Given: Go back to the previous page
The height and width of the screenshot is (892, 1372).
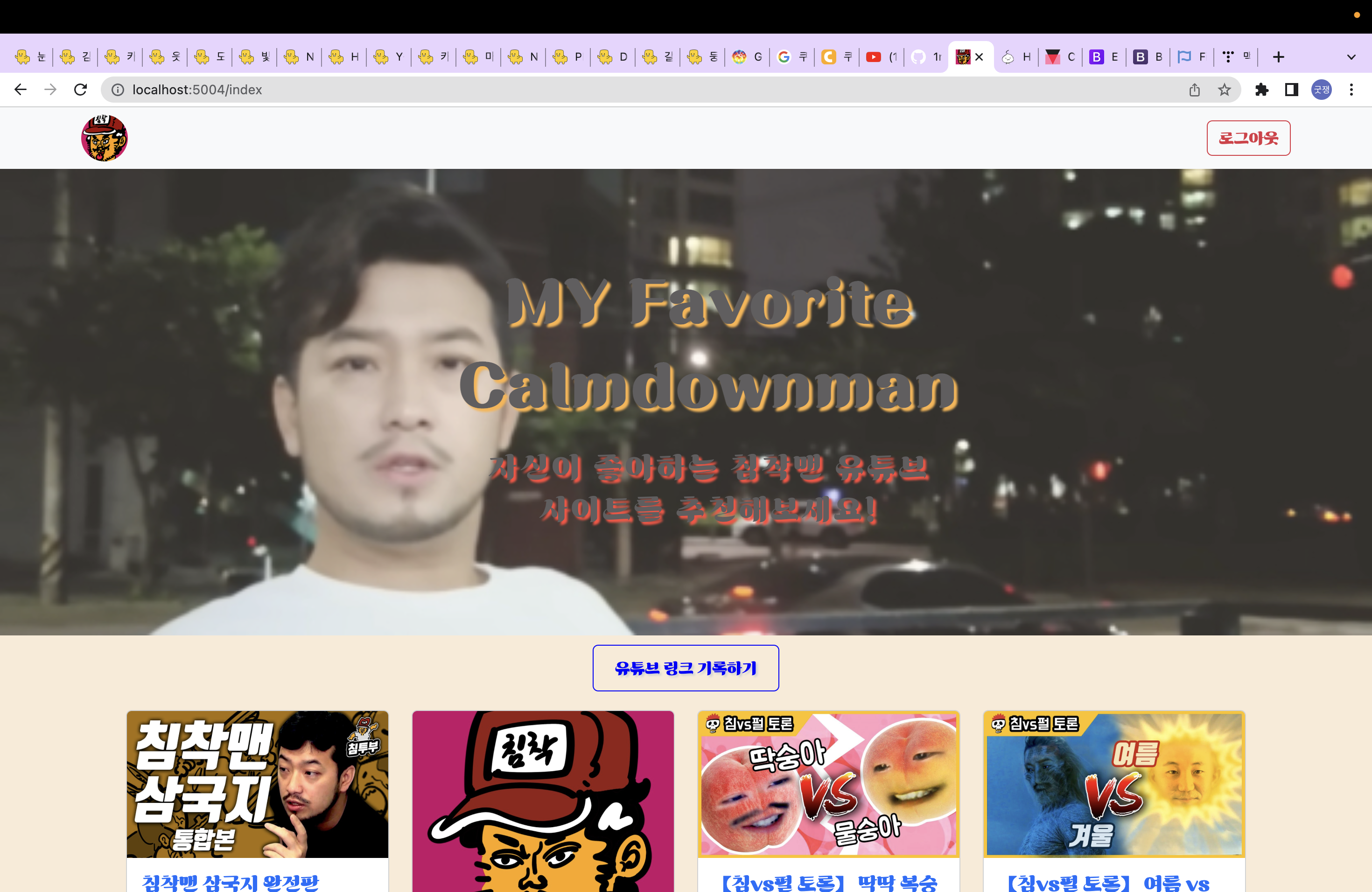Looking at the screenshot, I should click(21, 89).
